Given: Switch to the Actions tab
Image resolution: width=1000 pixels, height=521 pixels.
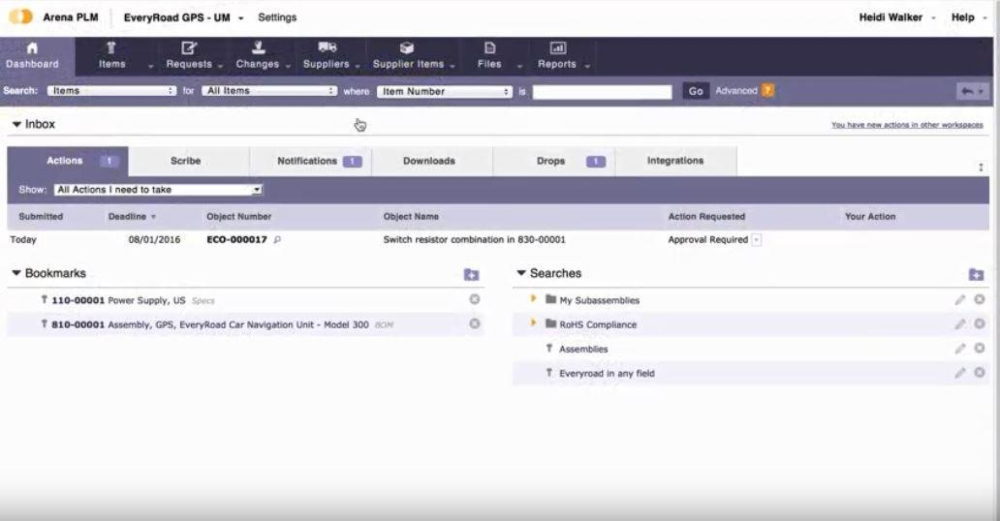Looking at the screenshot, I should [x=68, y=161].
